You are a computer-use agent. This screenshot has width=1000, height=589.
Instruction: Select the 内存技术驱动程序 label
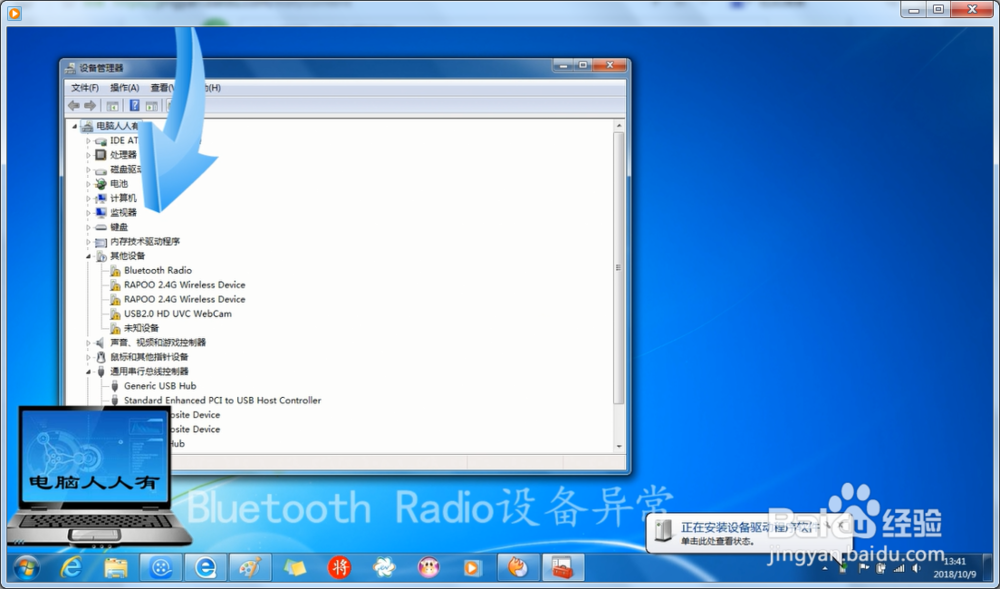click(145, 242)
